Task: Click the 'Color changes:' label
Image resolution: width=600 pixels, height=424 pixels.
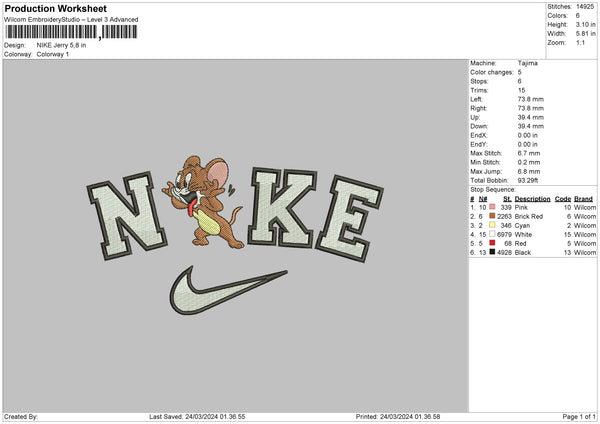Action: point(492,72)
